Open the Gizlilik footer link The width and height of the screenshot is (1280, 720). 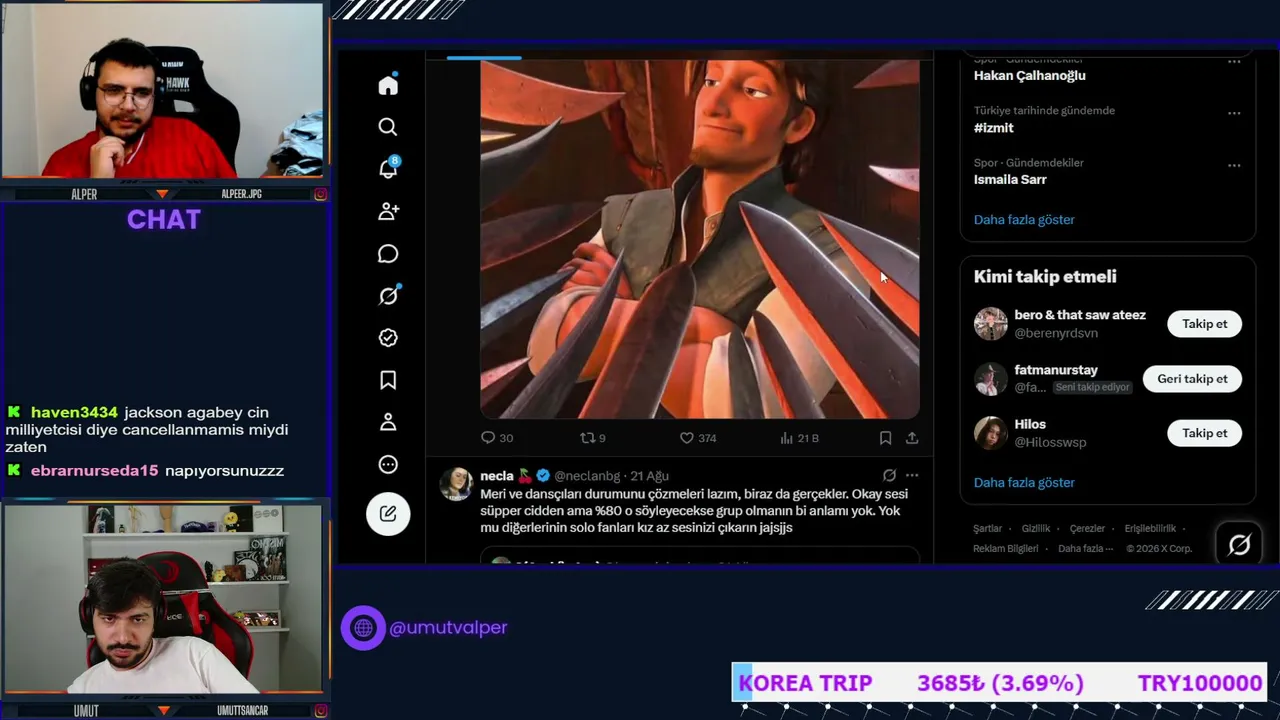click(x=1036, y=529)
